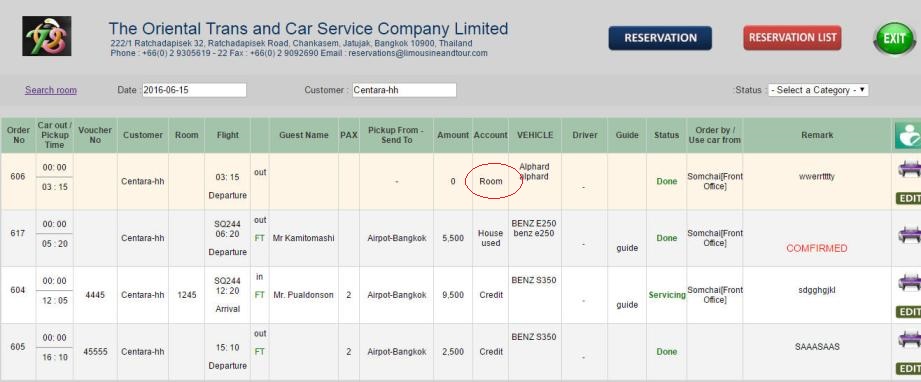Screen dimensions: 921x382
Task: Print order 605 with printer icon
Action: coord(909,339)
